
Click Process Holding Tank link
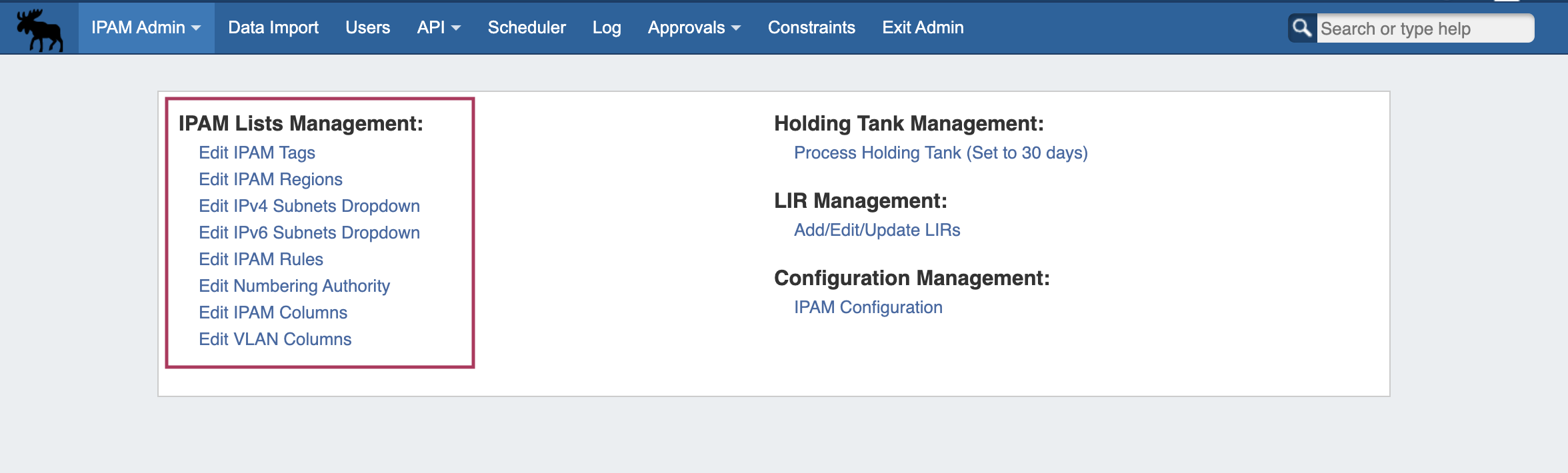tap(940, 153)
